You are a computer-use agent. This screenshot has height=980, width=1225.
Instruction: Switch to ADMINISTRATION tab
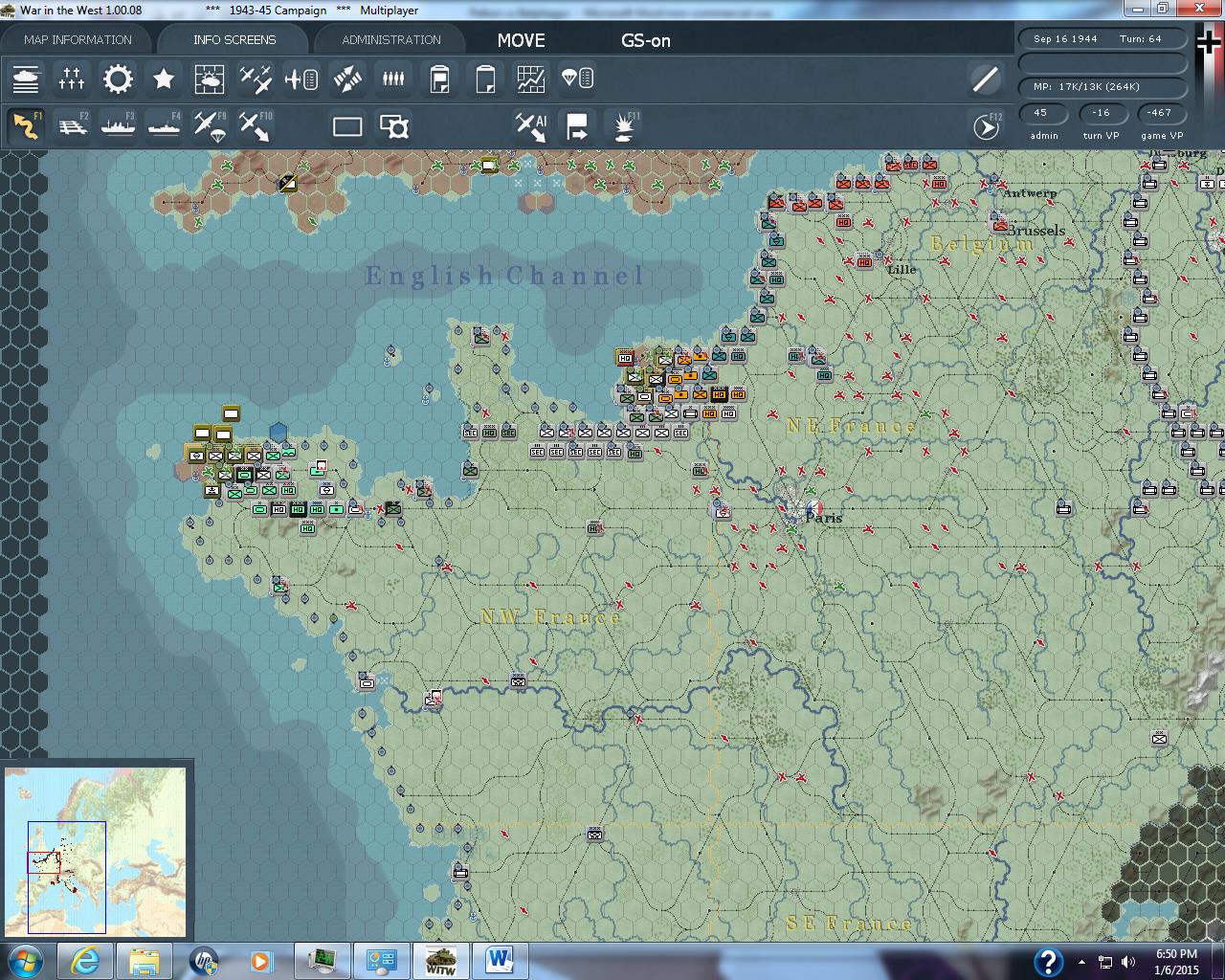coord(391,39)
